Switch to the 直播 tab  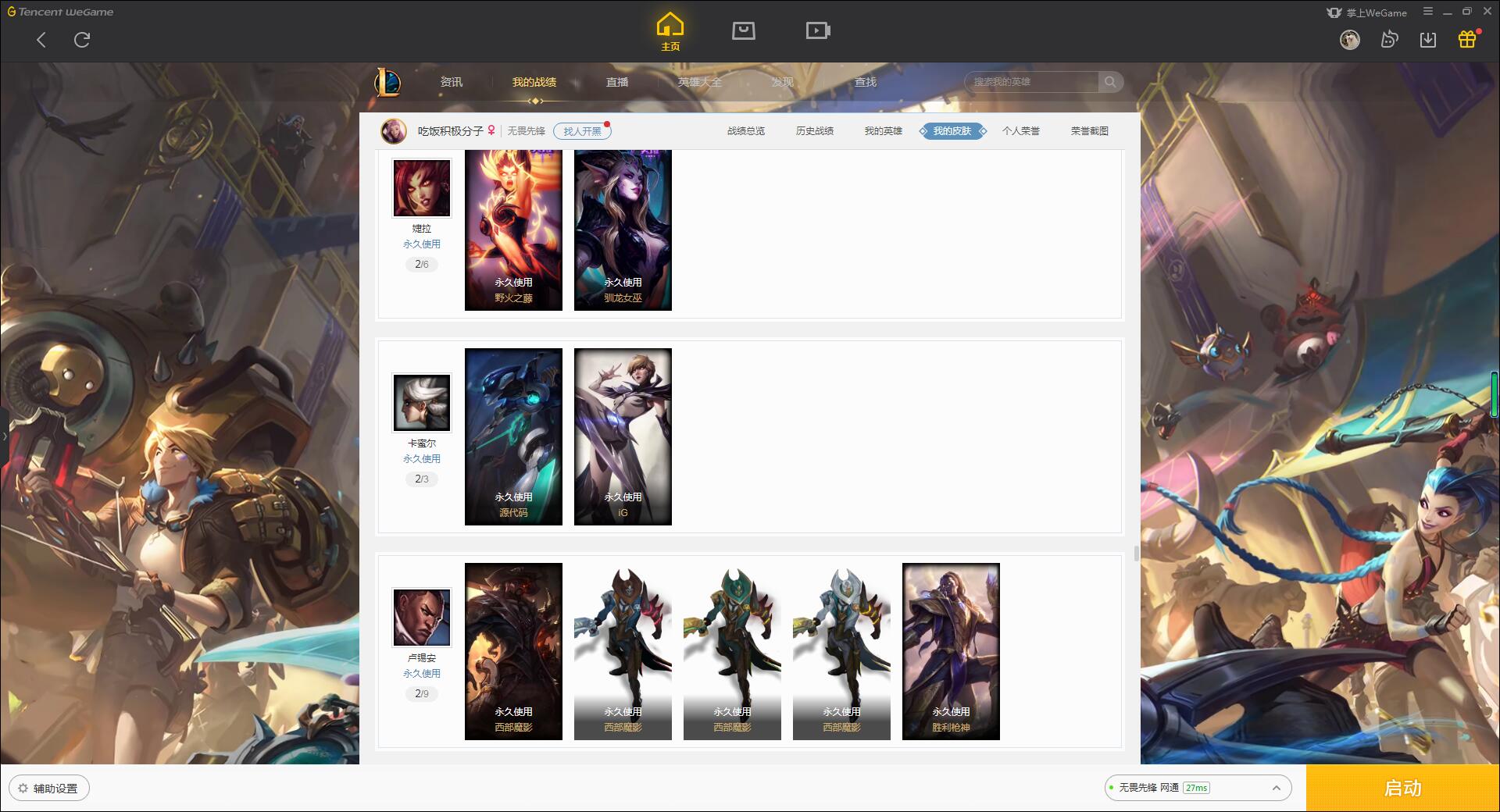[x=617, y=82]
